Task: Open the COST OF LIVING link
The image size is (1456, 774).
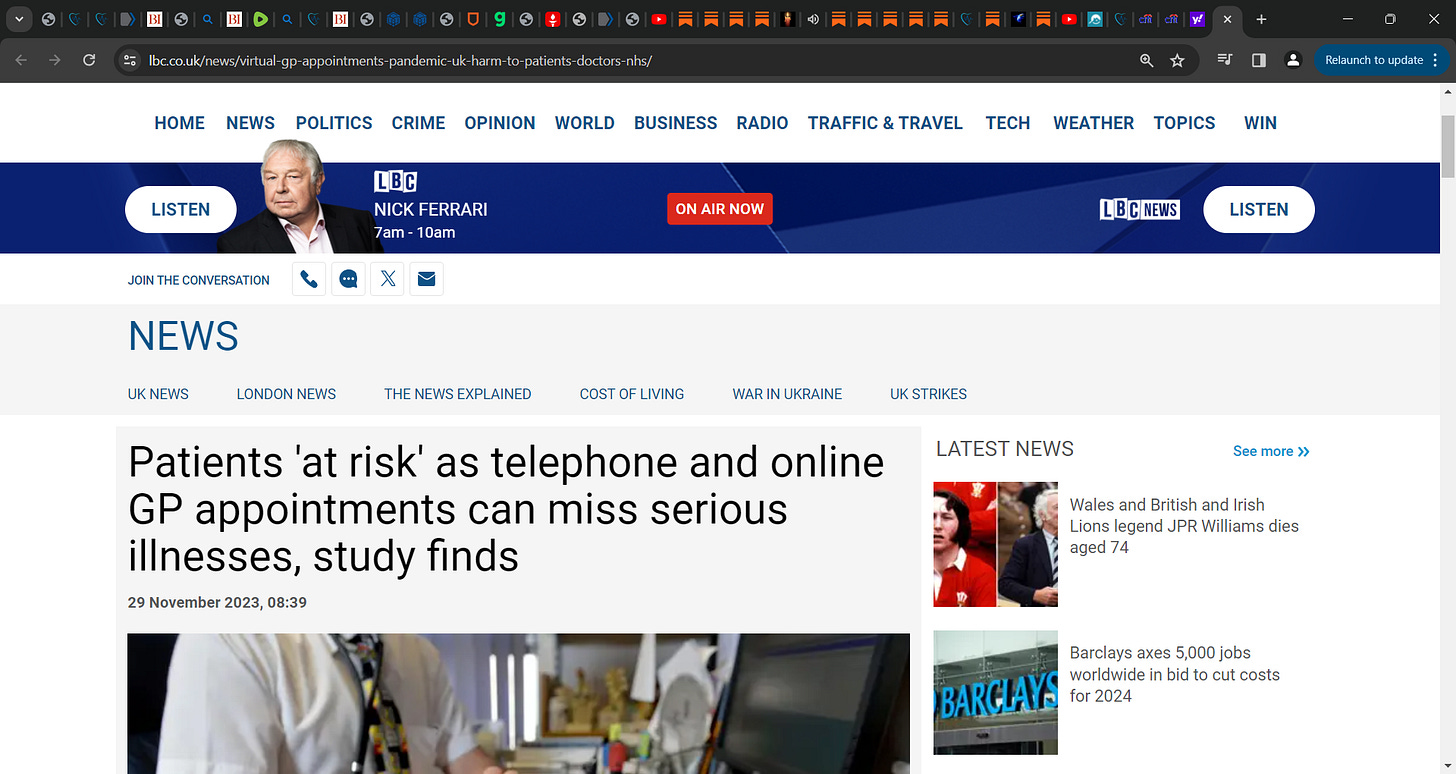Action: click(x=632, y=394)
